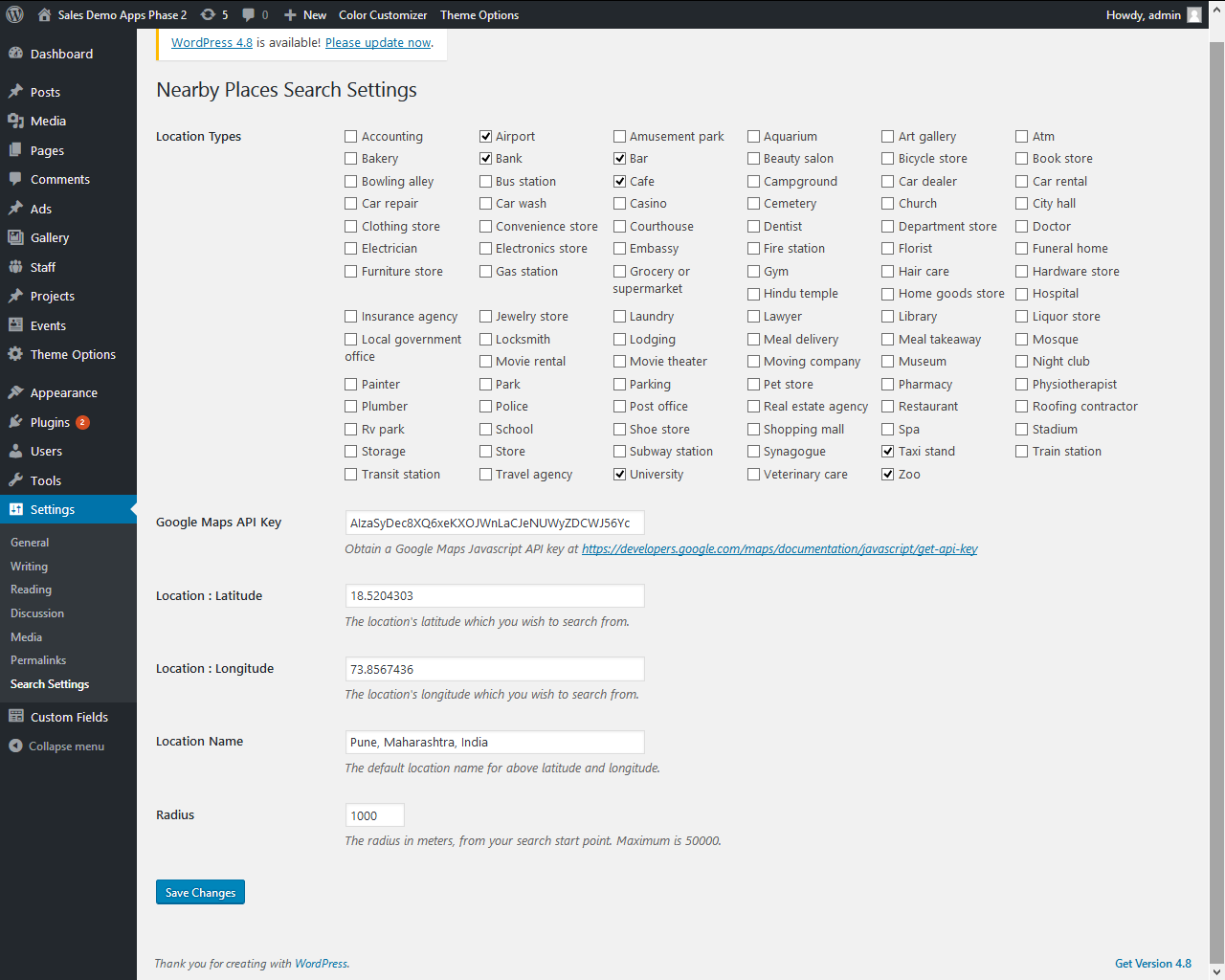Click the Location Name input field
The height and width of the screenshot is (980, 1225).
(495, 742)
